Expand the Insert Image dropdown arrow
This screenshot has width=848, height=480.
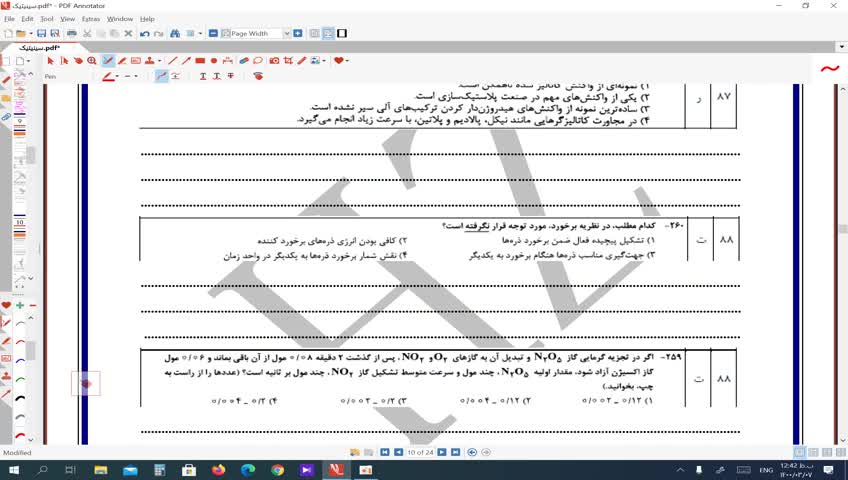click(x=323, y=61)
